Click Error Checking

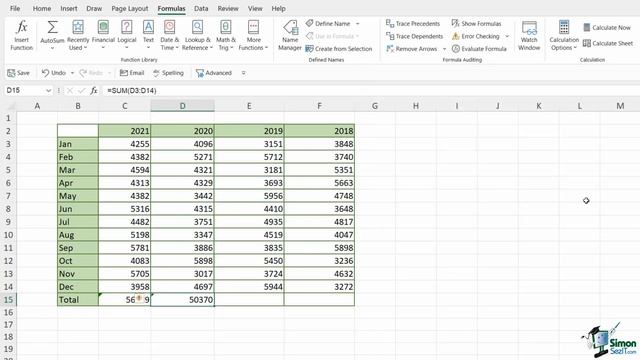click(x=476, y=36)
